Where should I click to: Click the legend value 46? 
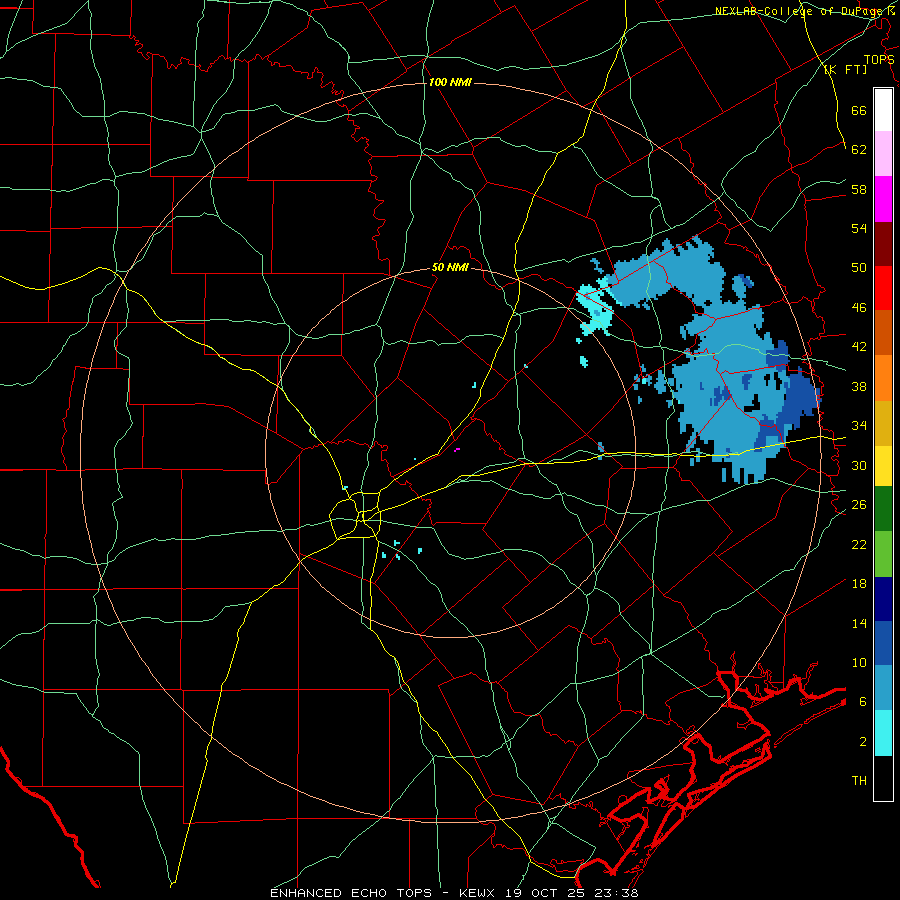tap(859, 308)
